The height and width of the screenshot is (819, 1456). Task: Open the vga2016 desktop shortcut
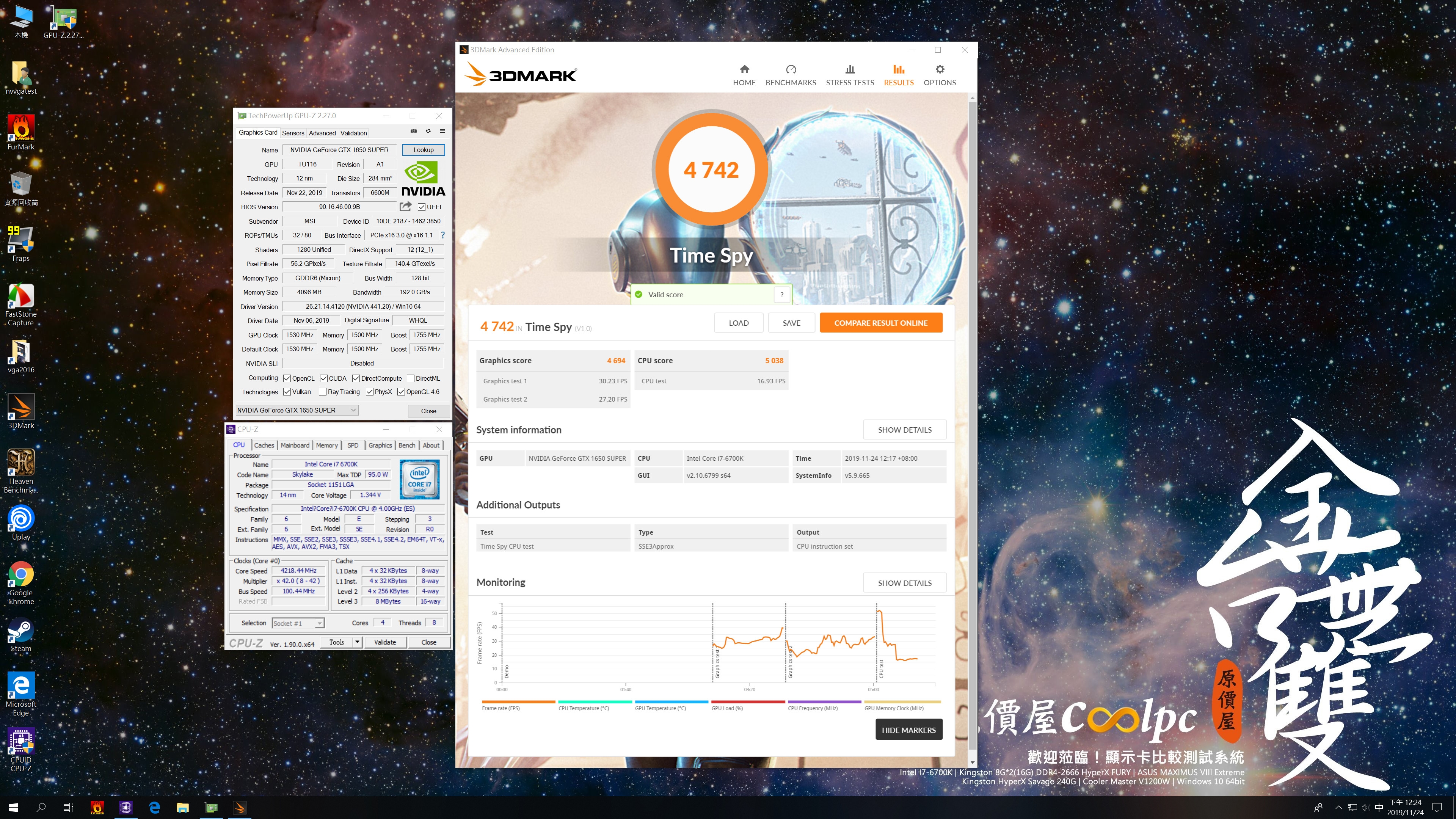click(21, 356)
